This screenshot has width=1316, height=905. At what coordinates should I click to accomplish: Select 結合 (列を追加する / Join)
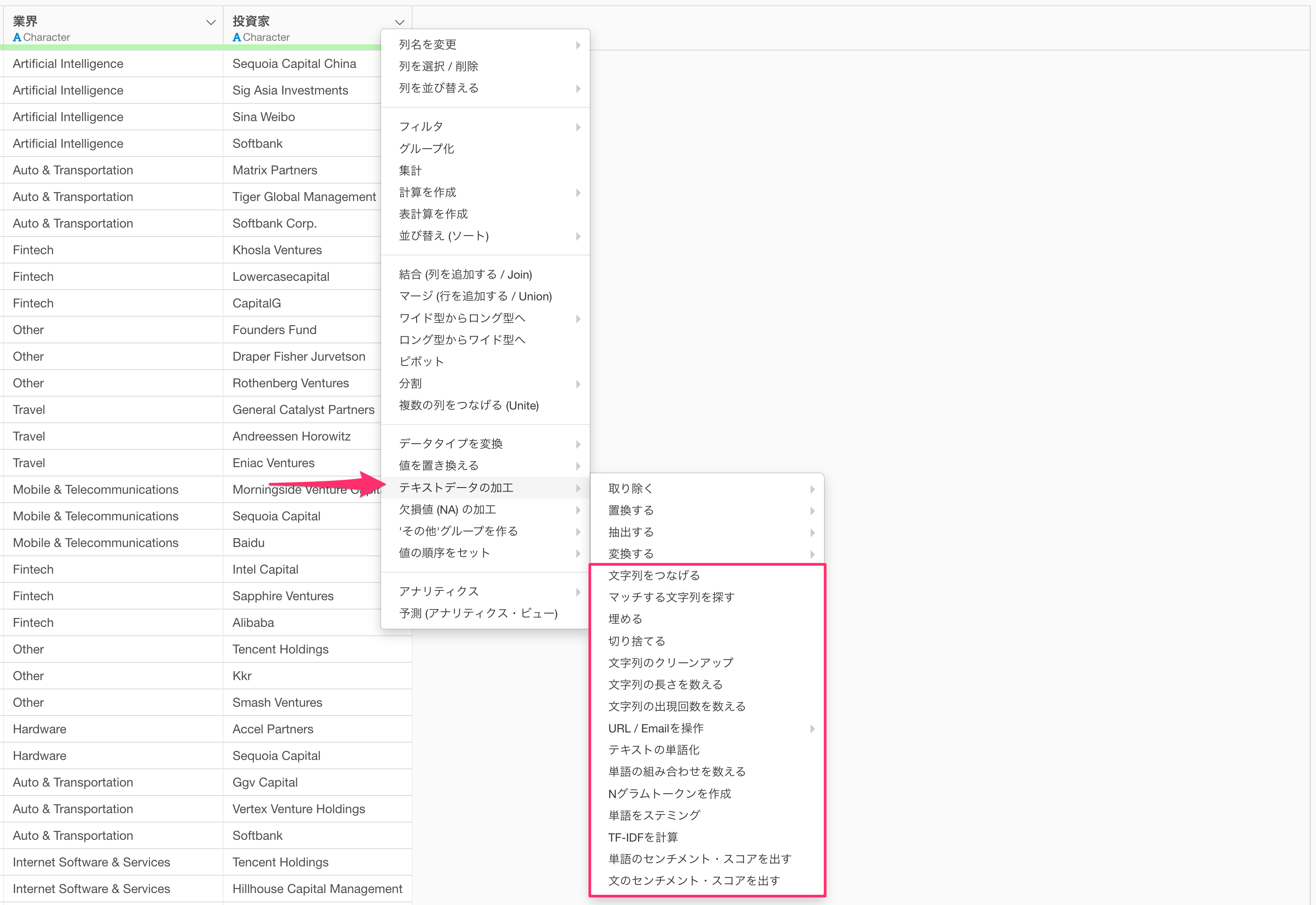tap(485, 275)
